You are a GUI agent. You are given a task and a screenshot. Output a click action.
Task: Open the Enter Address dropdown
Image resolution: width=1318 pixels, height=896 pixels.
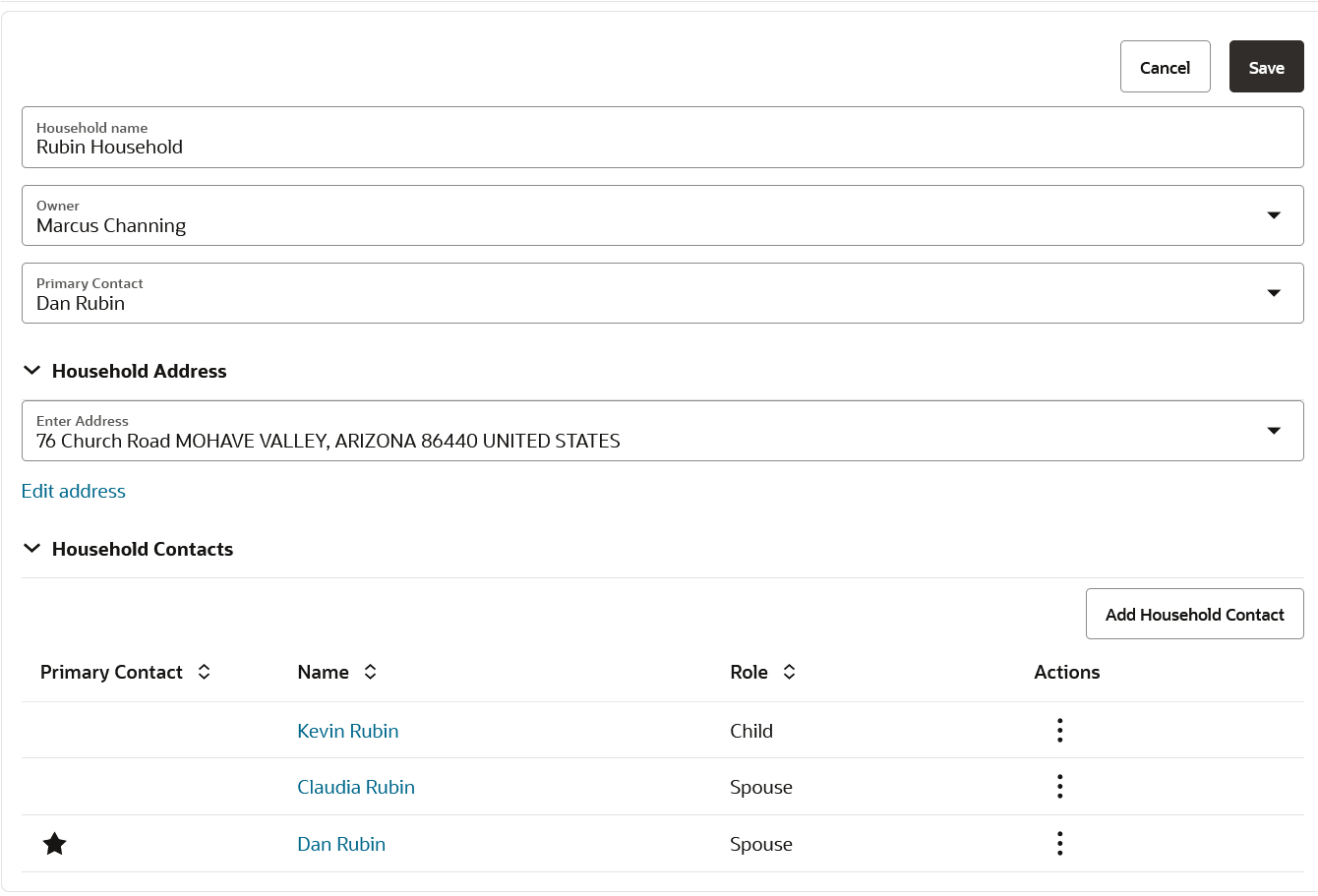coord(1274,430)
